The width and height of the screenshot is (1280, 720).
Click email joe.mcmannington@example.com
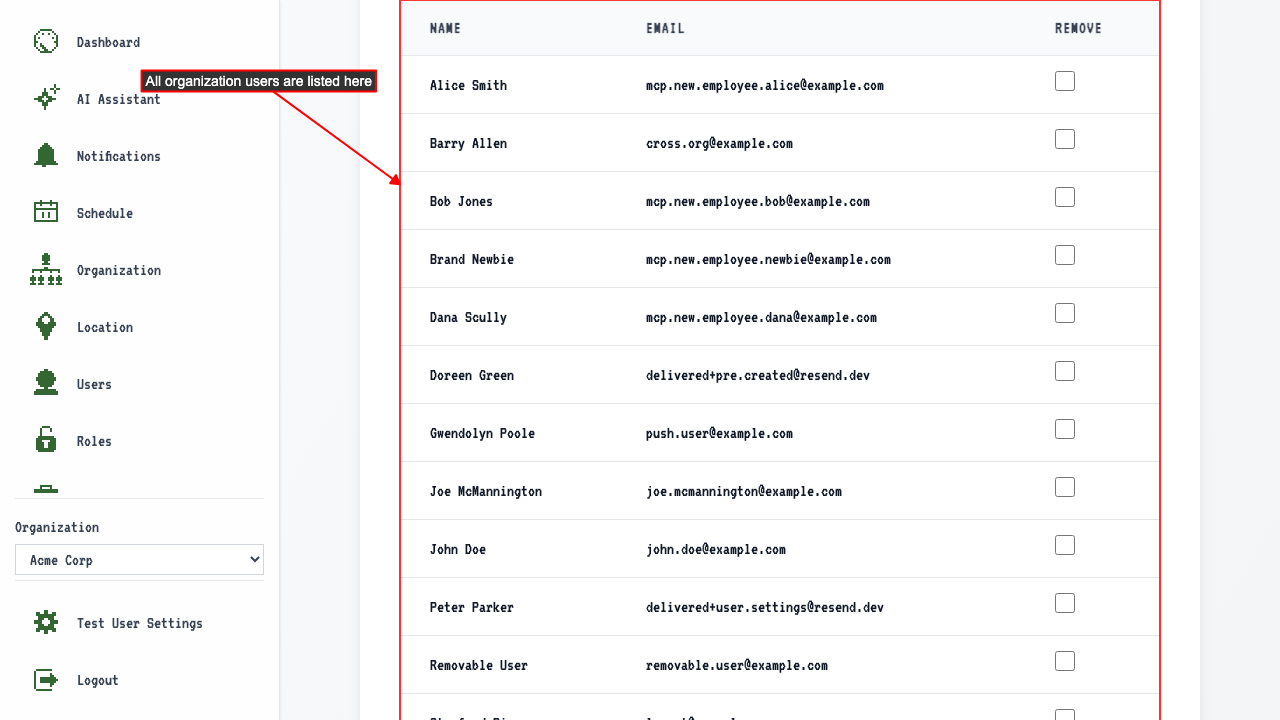(744, 491)
